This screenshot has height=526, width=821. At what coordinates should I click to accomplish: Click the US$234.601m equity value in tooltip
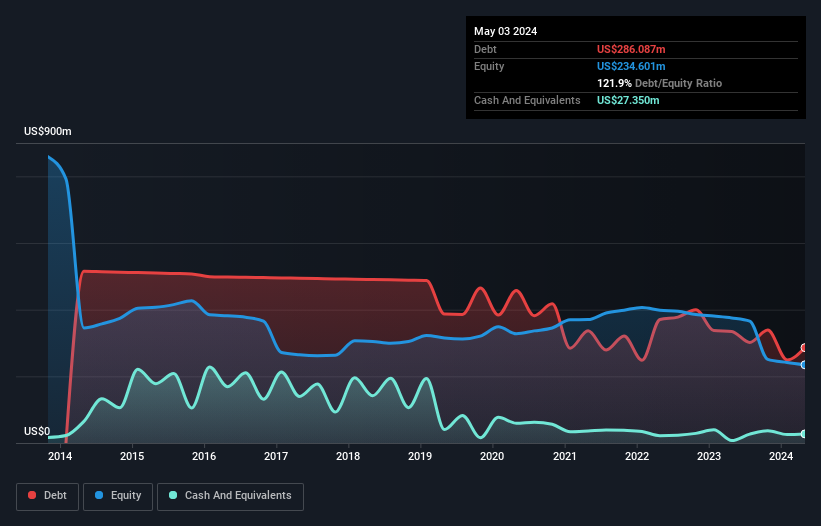pyautogui.click(x=631, y=66)
